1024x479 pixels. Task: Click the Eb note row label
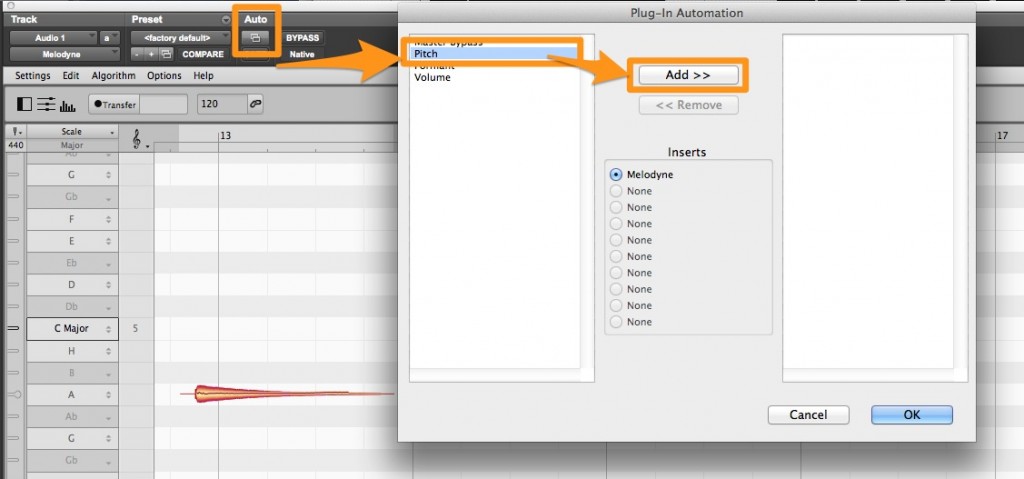tap(72, 263)
